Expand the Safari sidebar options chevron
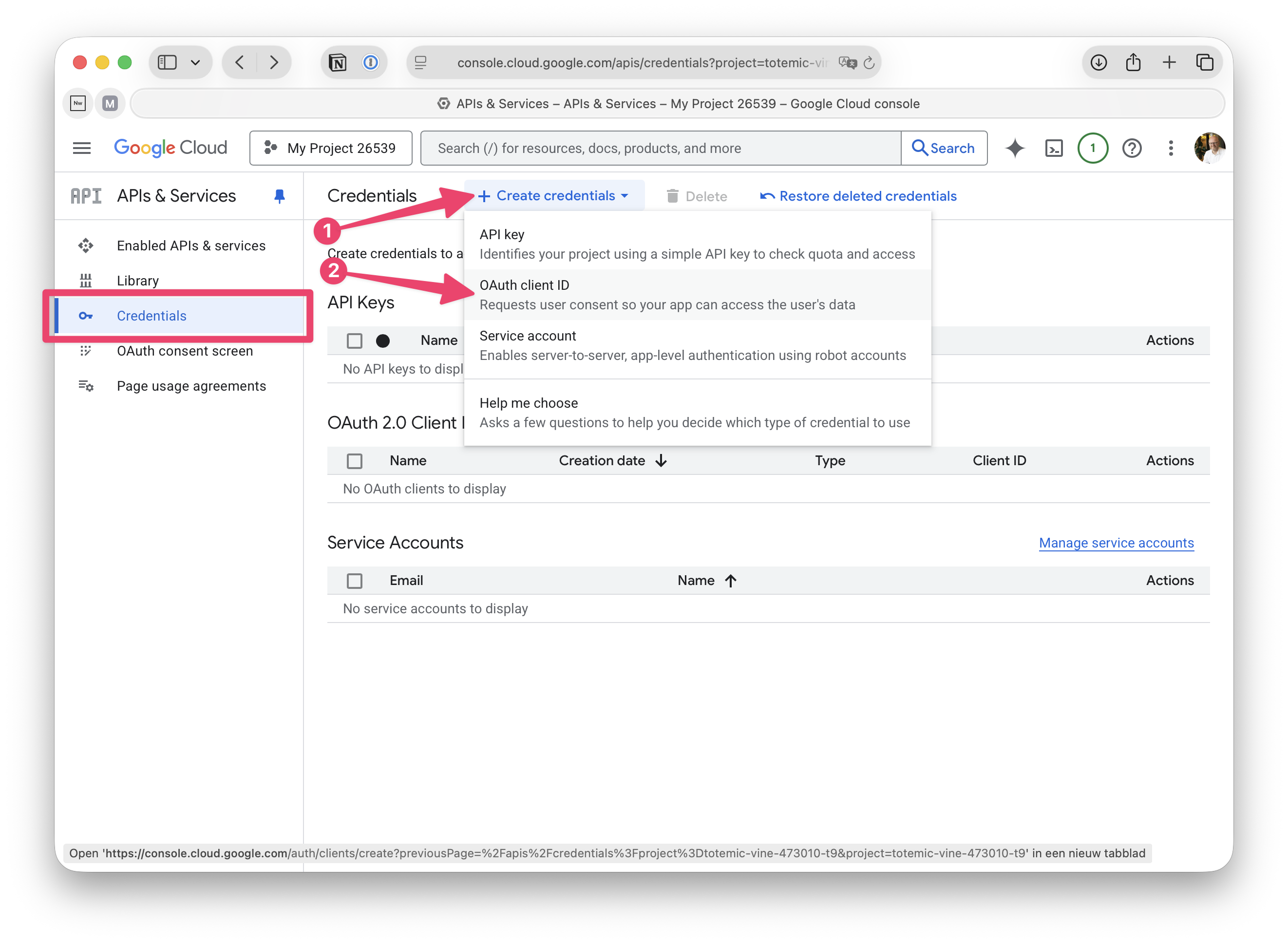This screenshot has height=944, width=1288. point(195,62)
